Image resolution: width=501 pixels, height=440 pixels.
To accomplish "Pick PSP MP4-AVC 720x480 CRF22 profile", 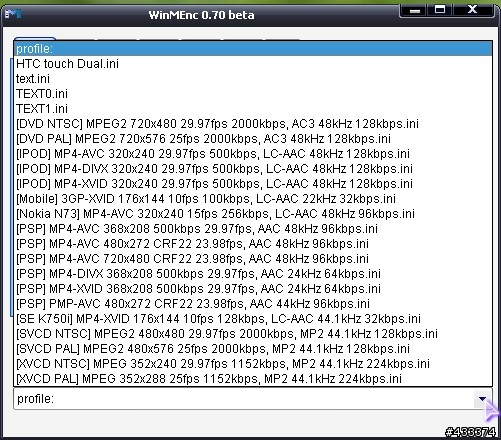I will [253, 259].
